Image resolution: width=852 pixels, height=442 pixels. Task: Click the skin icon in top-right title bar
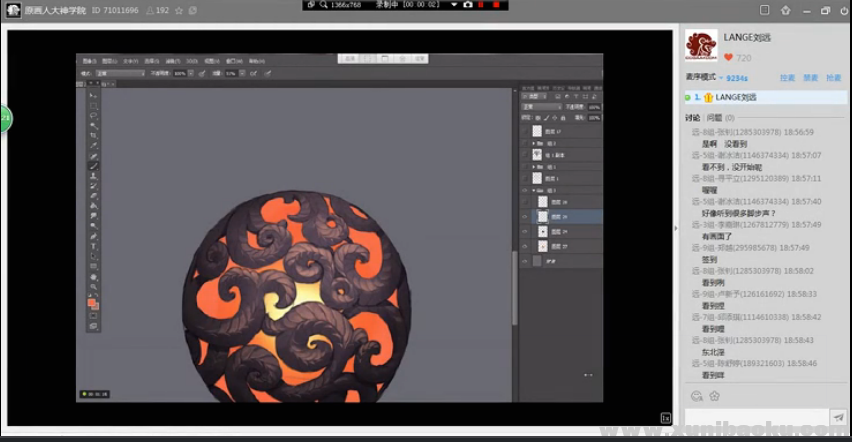tap(785, 10)
